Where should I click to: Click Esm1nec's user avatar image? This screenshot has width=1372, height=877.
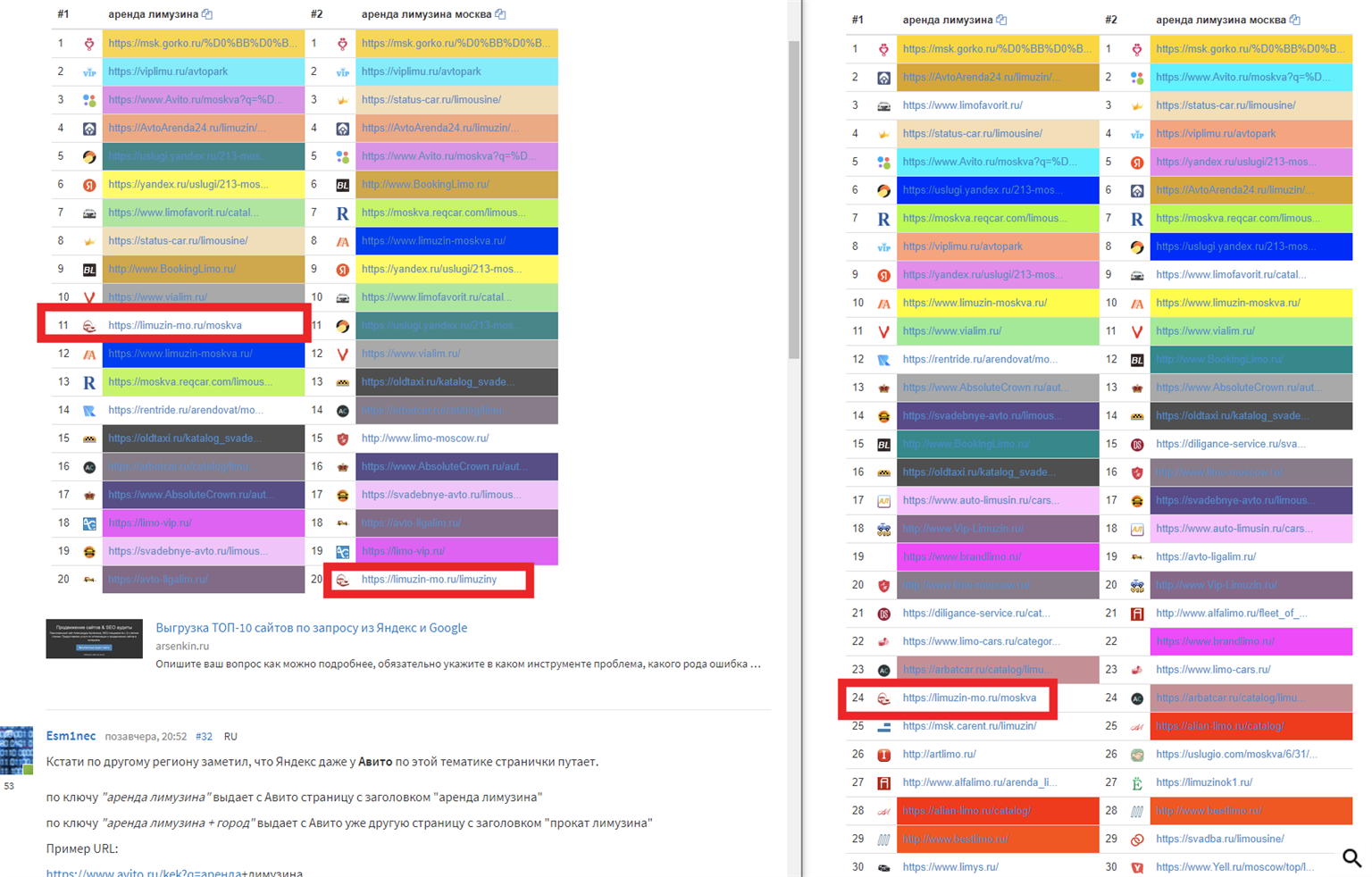17,750
